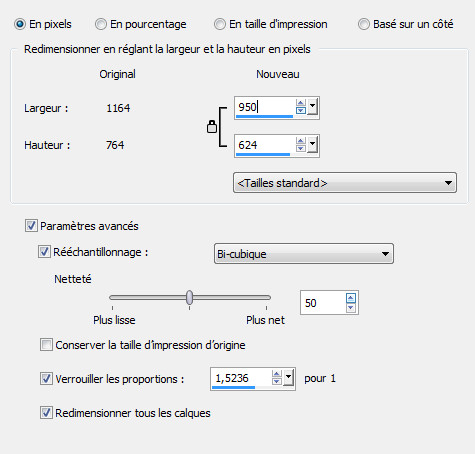475x454 pixels.
Task: Open width field dropdown arrow
Action: tap(312, 107)
